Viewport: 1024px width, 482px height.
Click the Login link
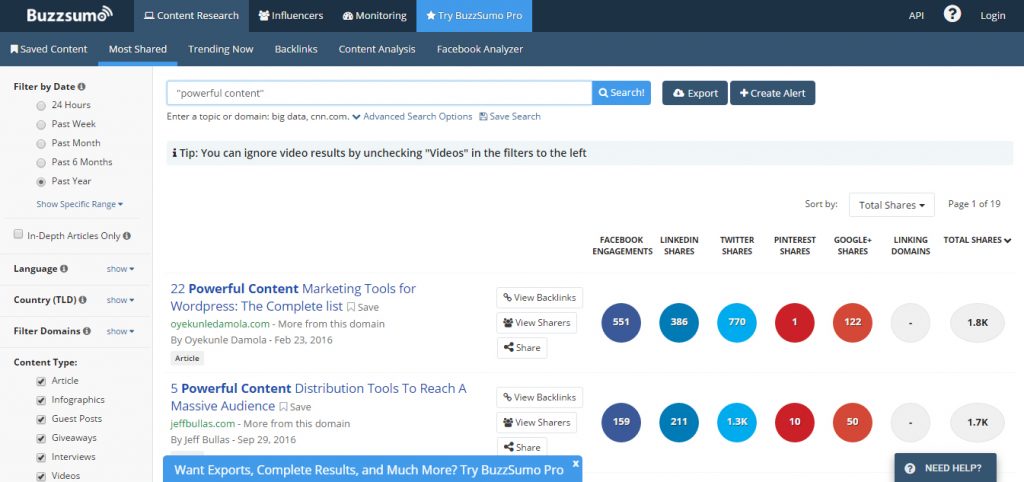point(993,16)
